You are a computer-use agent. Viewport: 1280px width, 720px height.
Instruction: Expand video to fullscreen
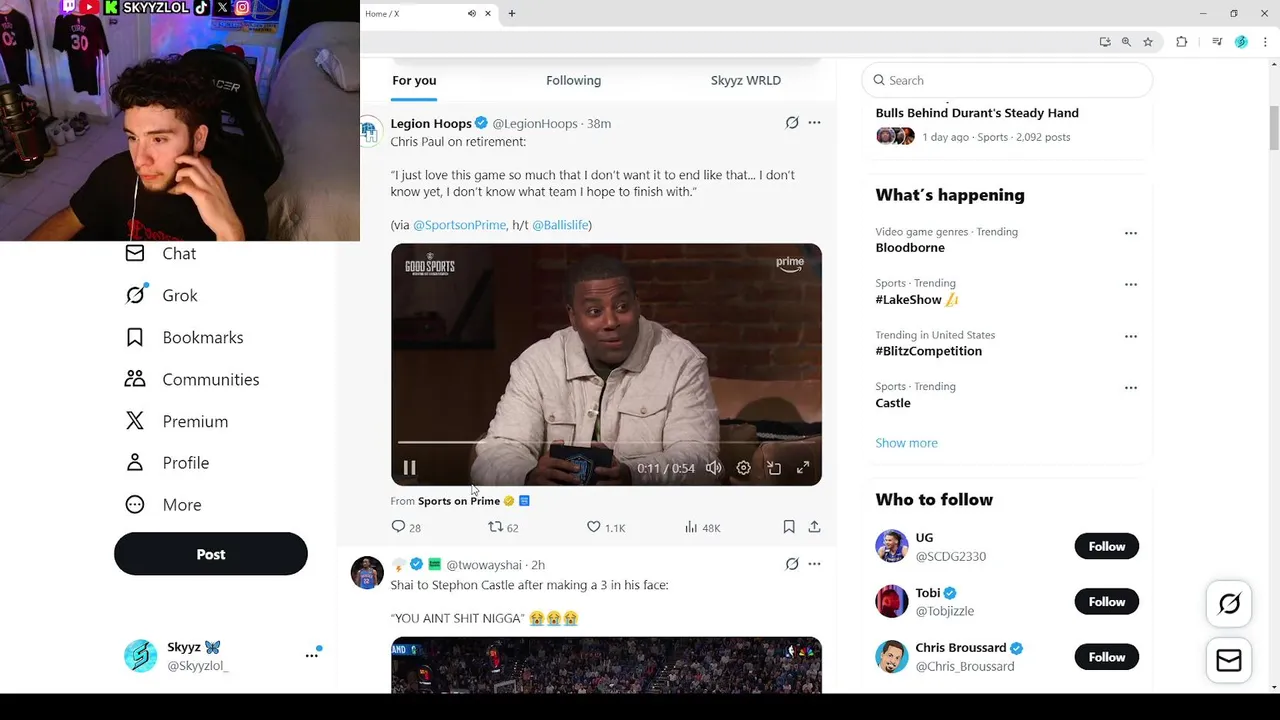coord(803,468)
